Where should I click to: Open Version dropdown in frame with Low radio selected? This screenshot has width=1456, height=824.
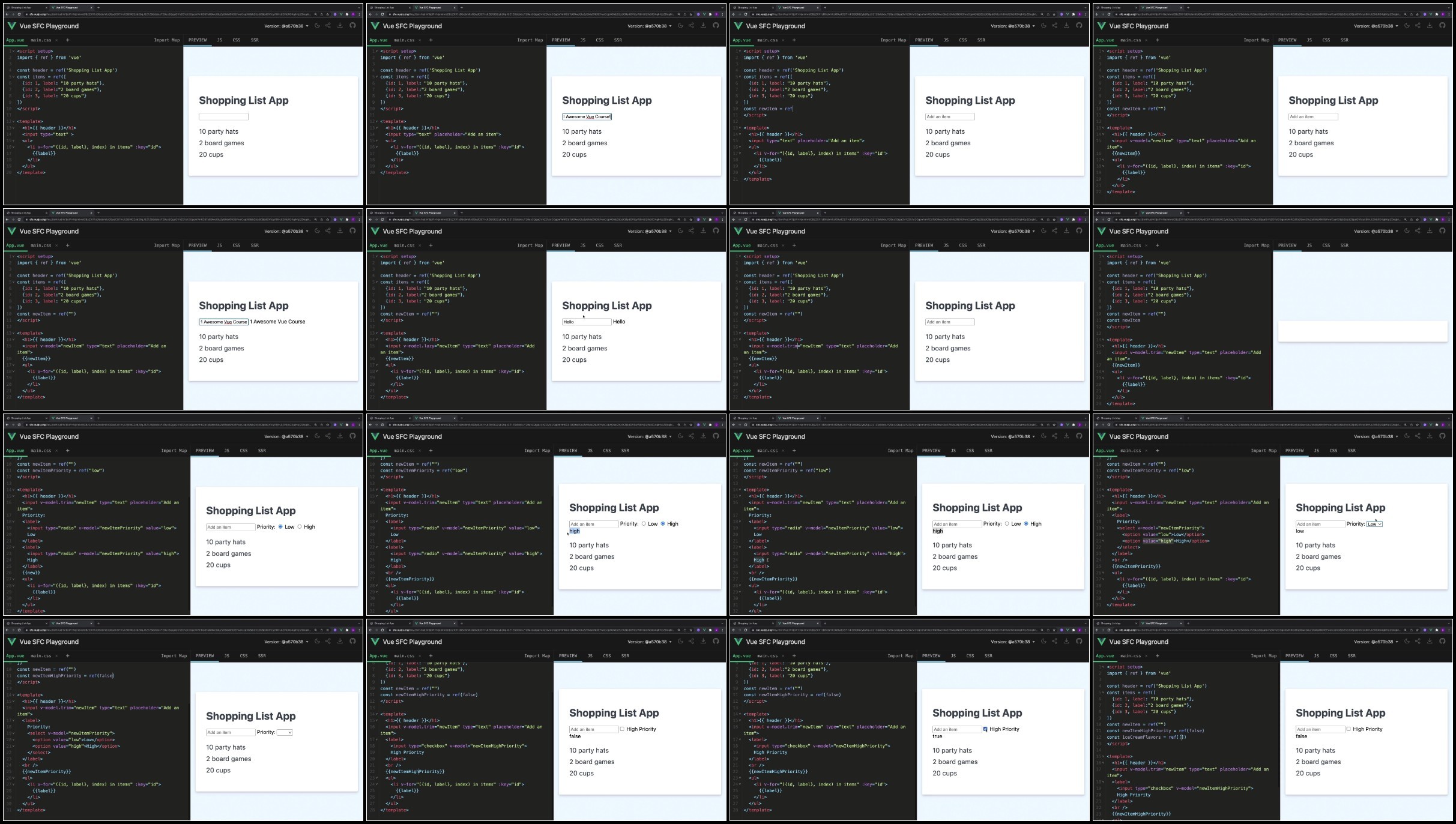286,436
